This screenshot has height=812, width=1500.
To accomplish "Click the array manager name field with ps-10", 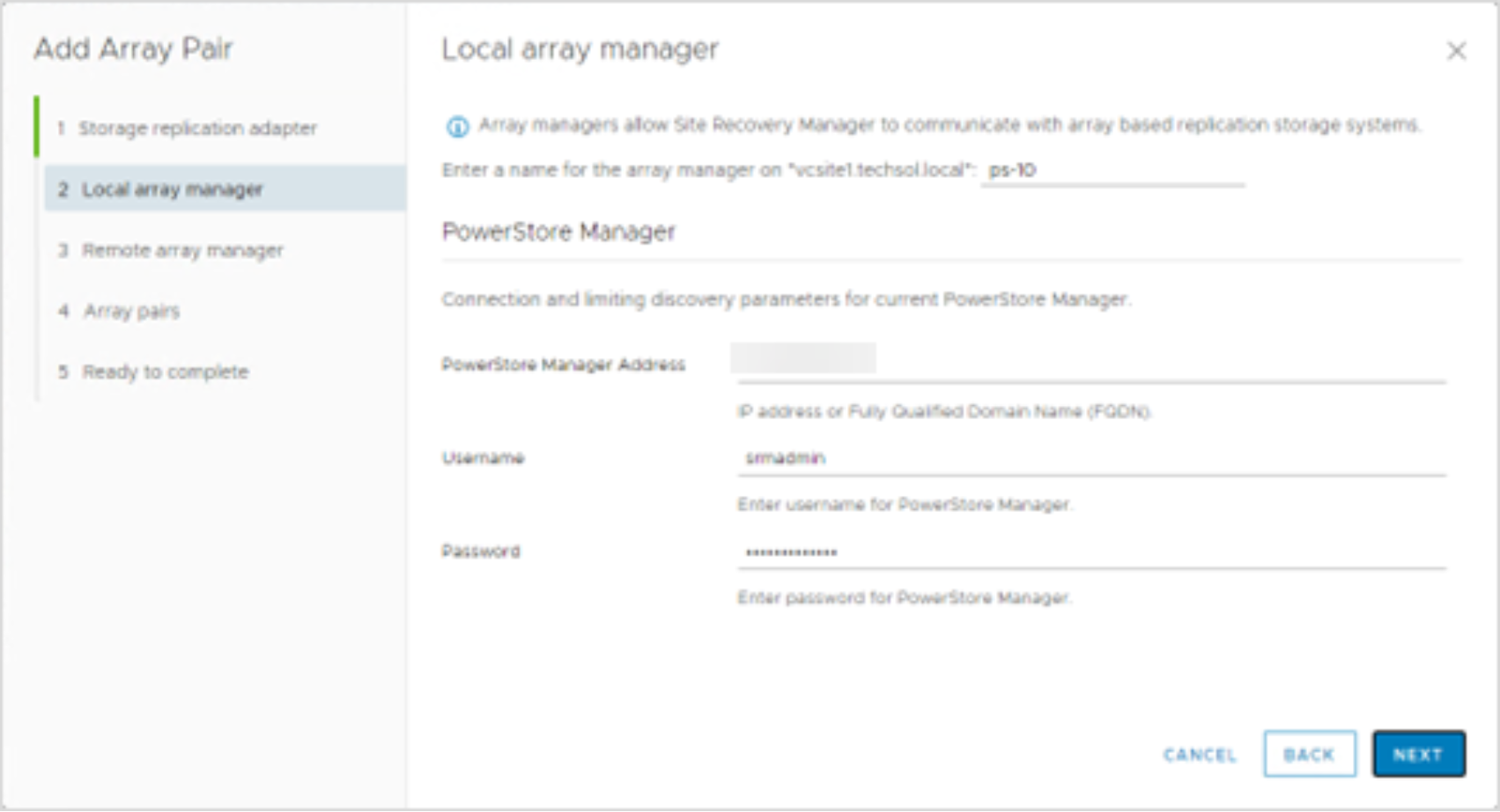I will 1112,170.
